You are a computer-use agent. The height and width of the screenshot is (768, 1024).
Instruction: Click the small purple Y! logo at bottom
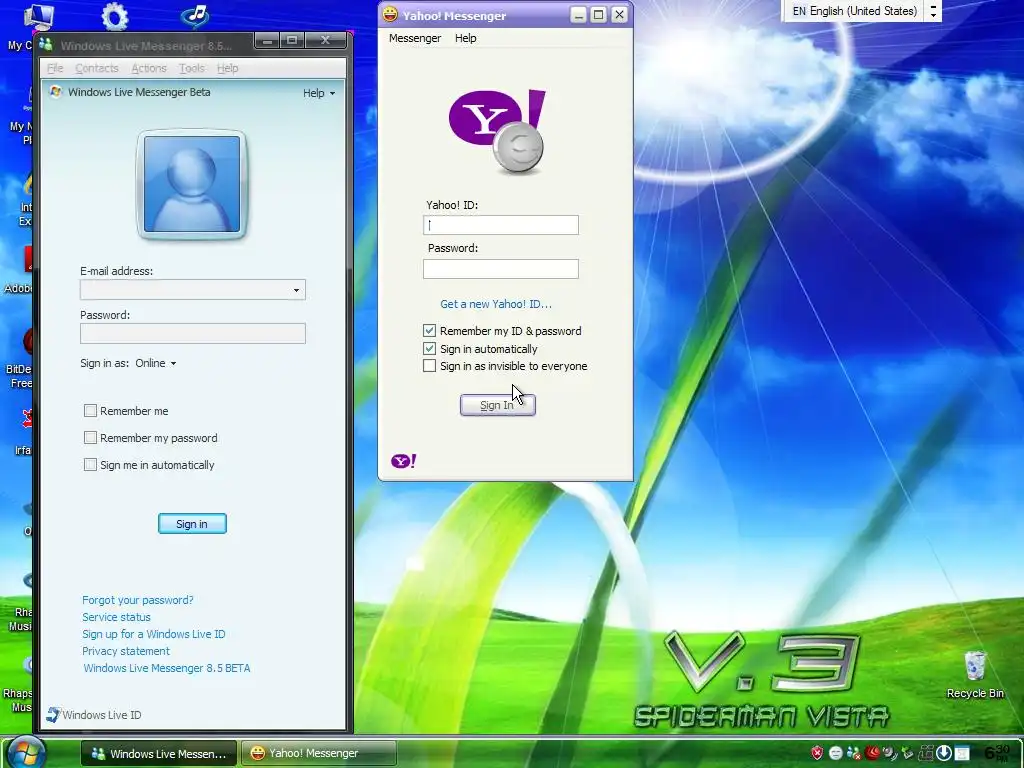[404, 461]
